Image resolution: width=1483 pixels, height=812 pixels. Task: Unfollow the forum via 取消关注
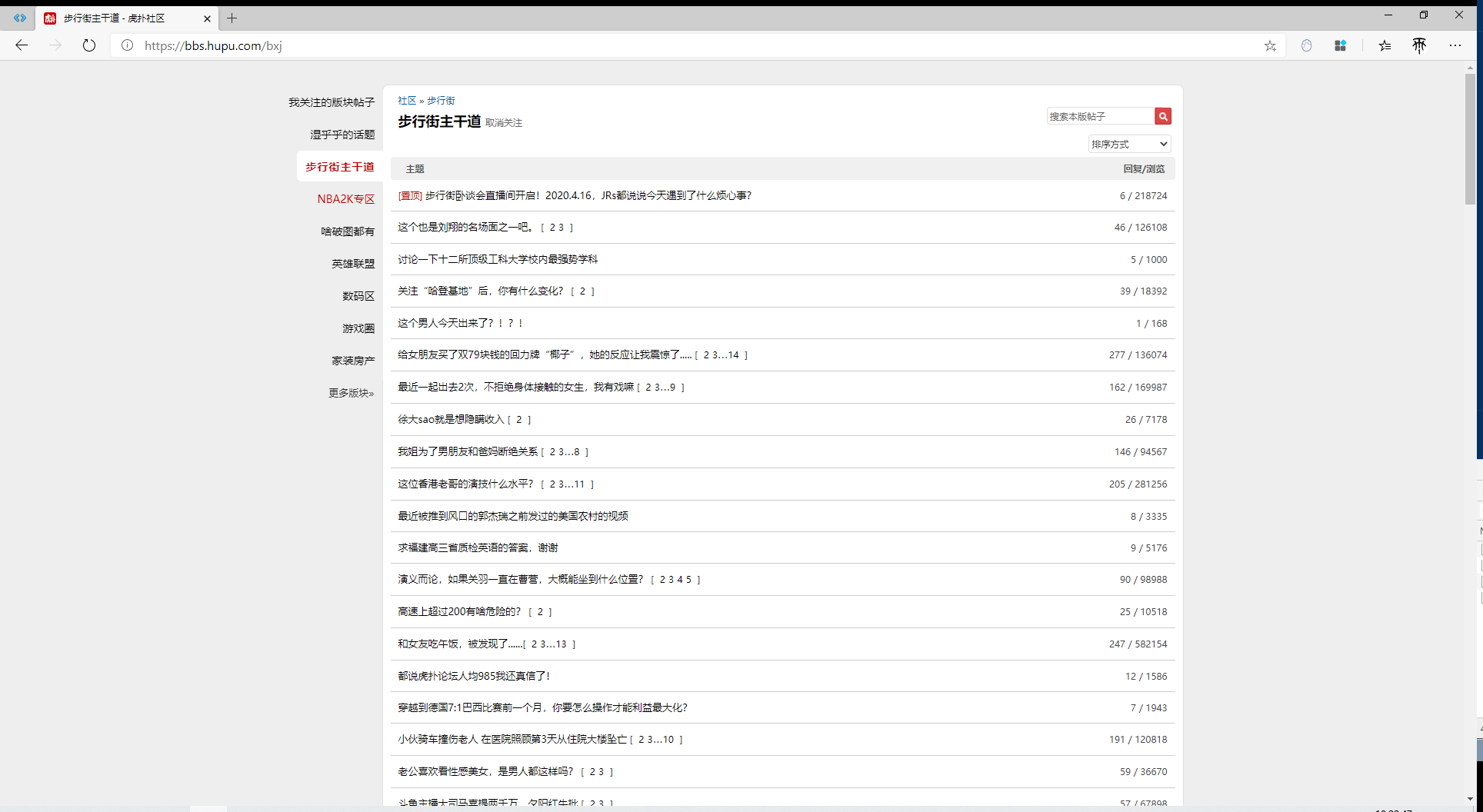coord(504,122)
